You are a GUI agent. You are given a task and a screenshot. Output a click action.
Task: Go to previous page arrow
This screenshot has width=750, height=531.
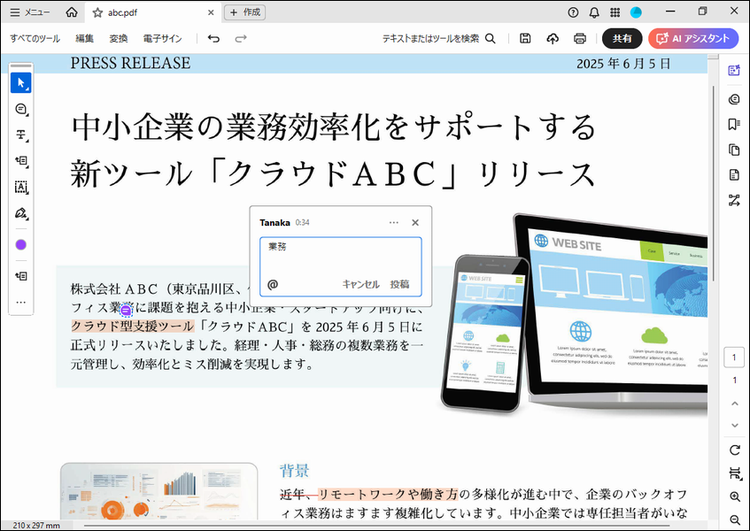point(734,403)
